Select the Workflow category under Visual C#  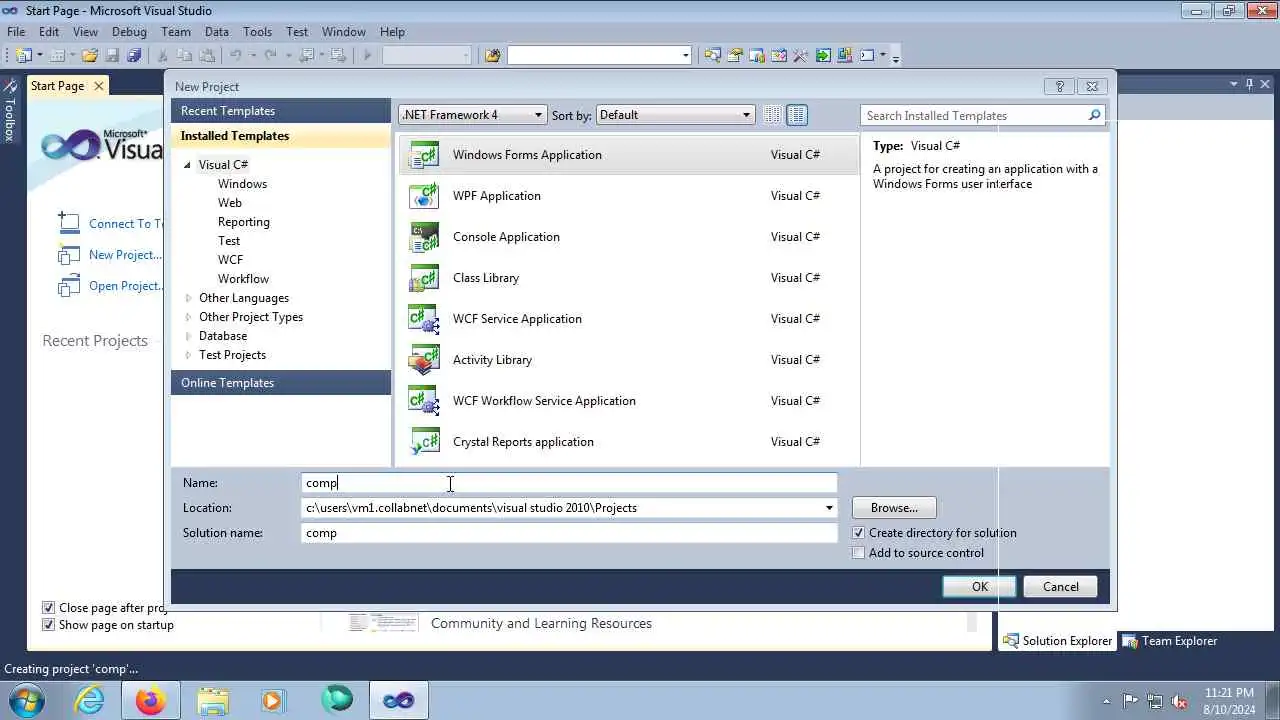[243, 279]
